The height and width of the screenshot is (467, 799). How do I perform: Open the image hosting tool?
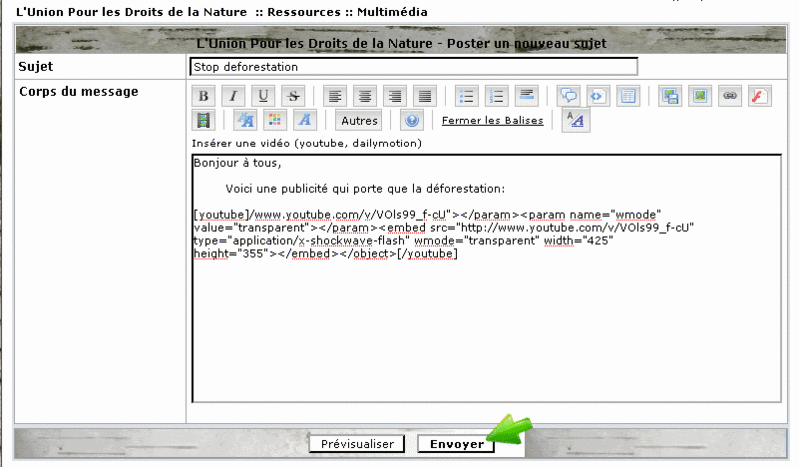point(670,96)
